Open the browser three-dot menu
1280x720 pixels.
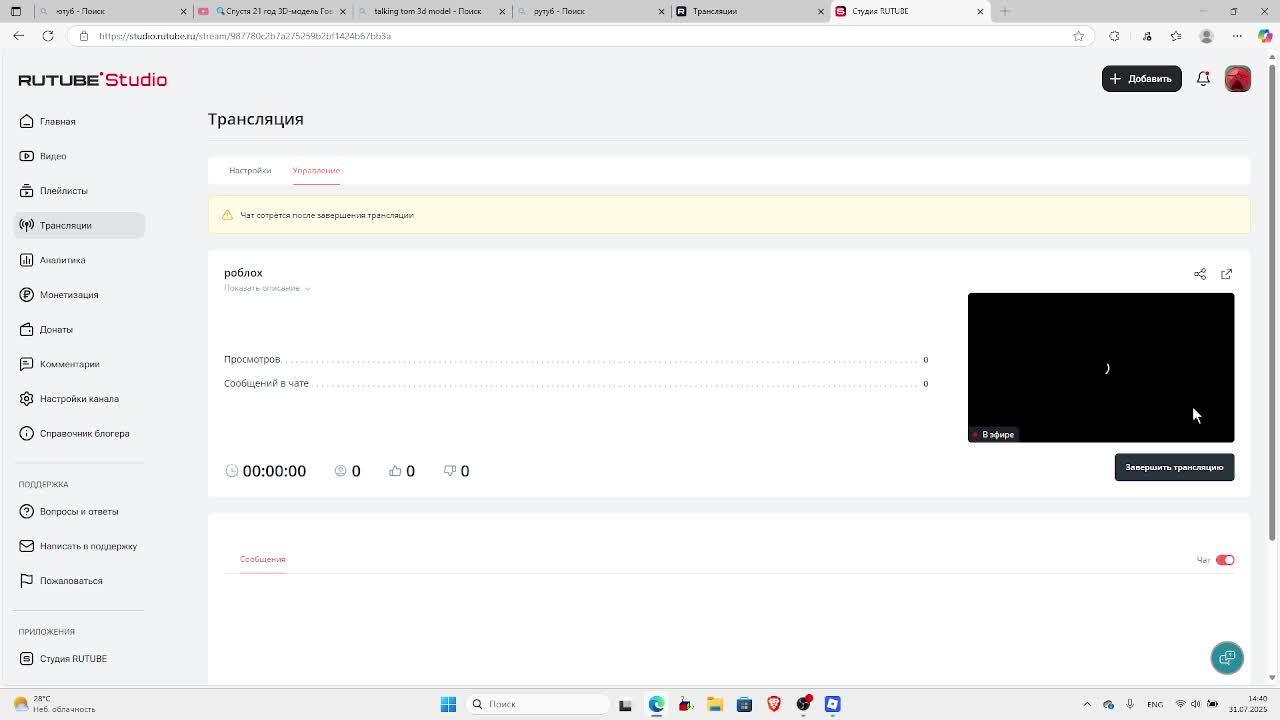[1237, 36]
